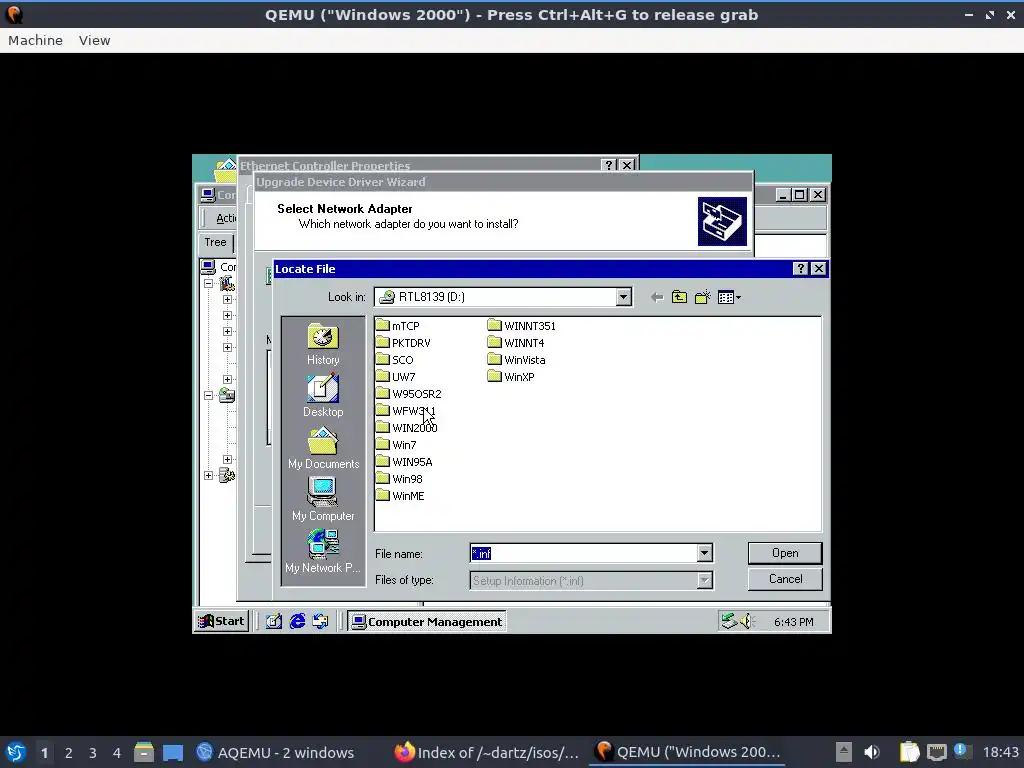Switch to Firefox Index of isos window
1024x768 pixels.
pyautogui.click(x=487, y=753)
